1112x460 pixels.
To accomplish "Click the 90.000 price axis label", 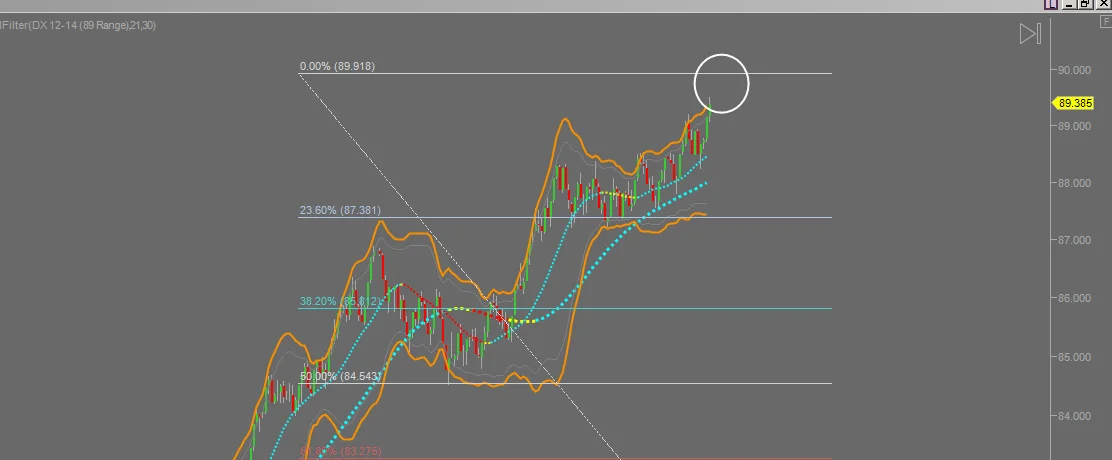I will (1074, 69).
